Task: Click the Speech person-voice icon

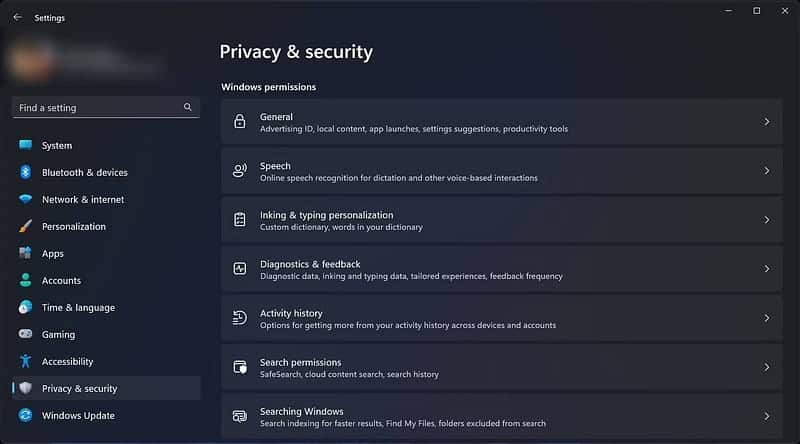Action: pos(239,170)
